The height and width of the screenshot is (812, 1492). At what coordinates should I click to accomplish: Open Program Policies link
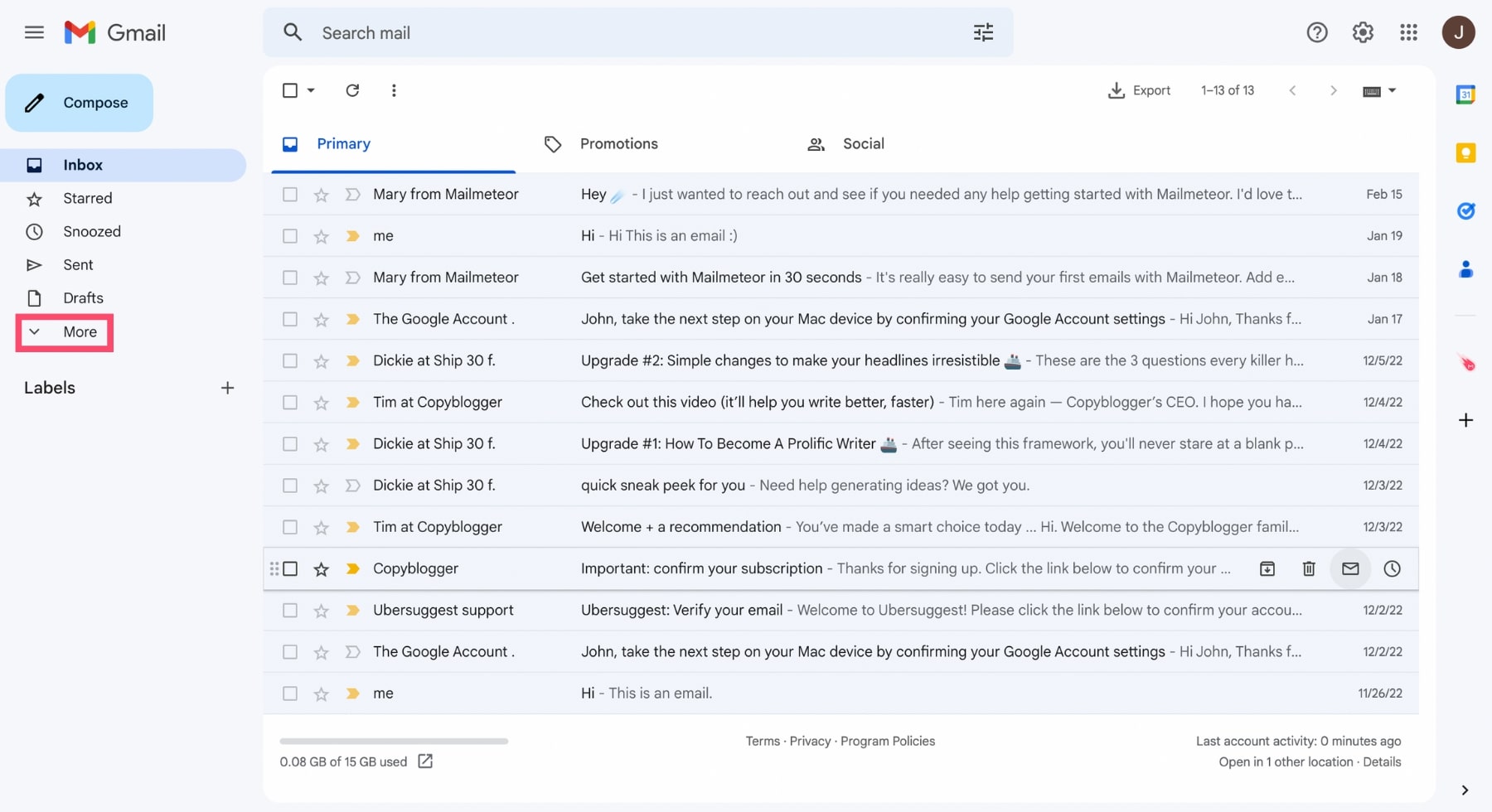tap(888, 741)
